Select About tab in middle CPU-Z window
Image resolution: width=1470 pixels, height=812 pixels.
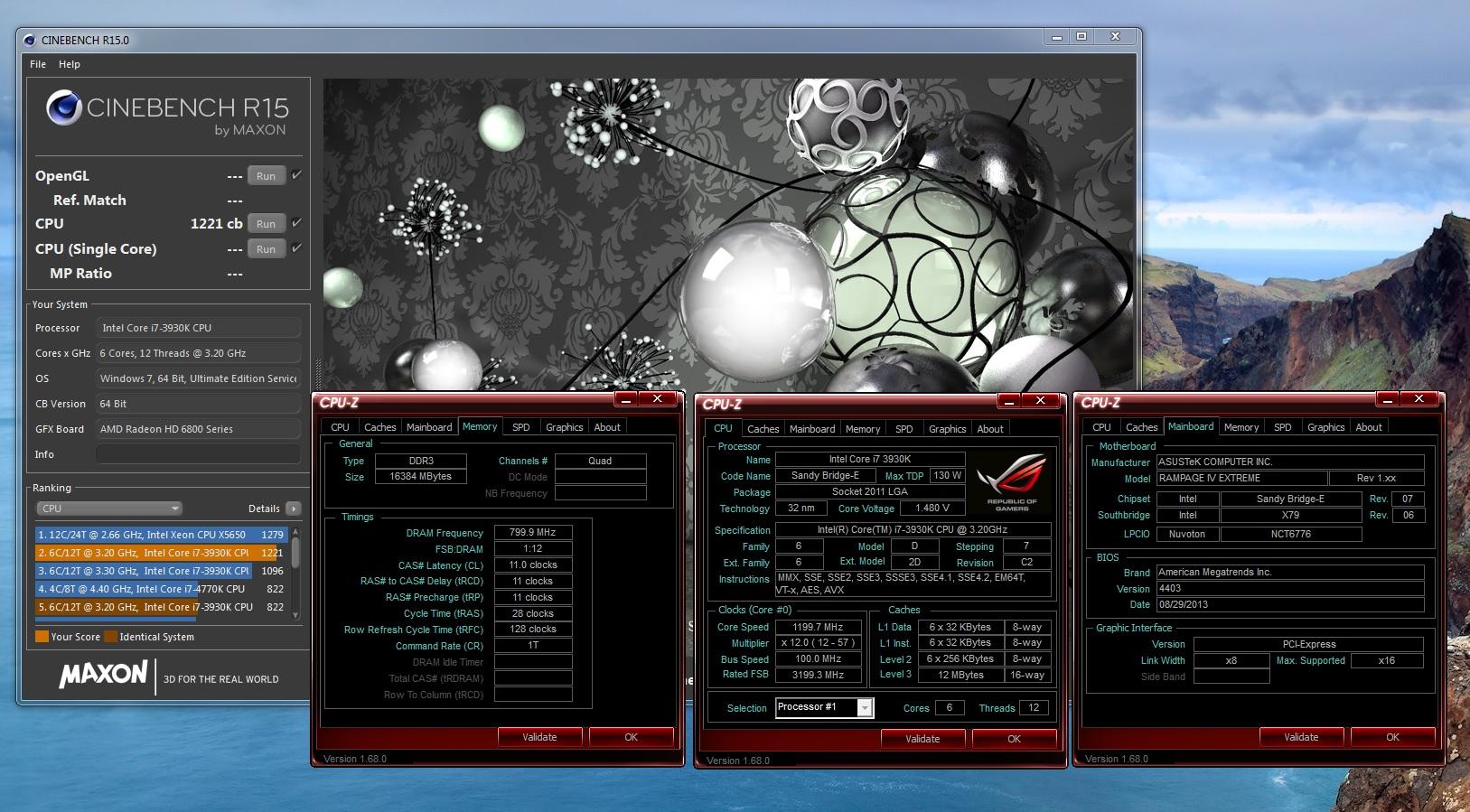990,429
